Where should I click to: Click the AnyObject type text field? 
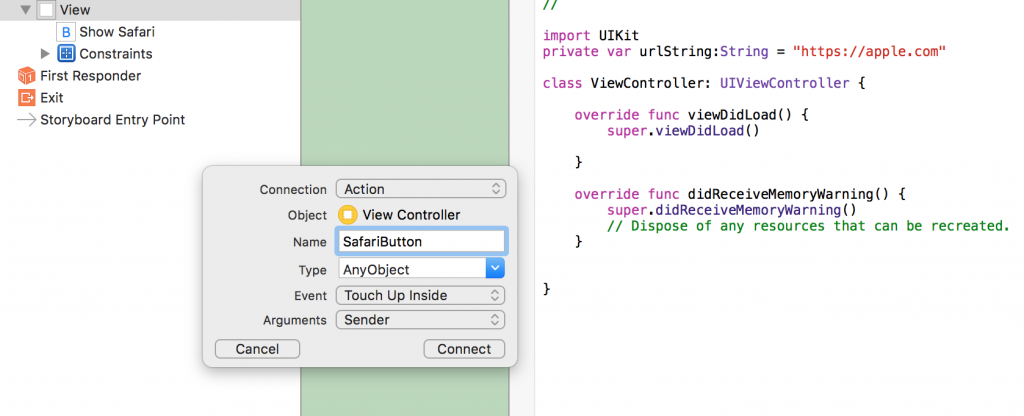(x=412, y=269)
